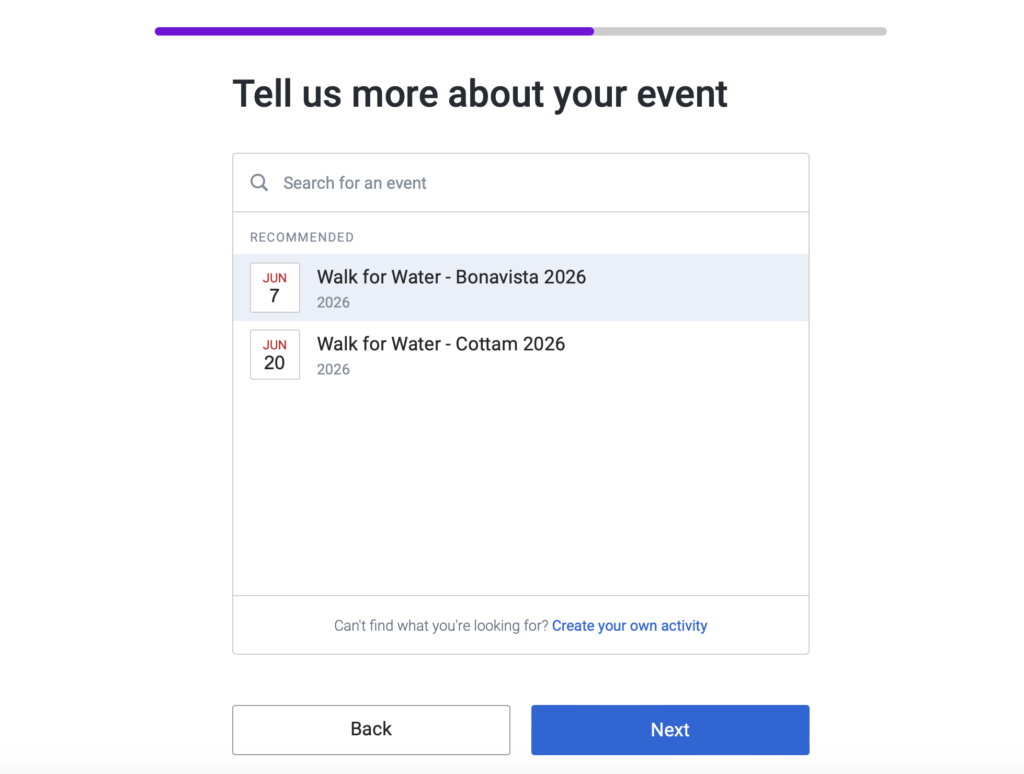Click the purple completed part of progress bar
Viewport: 1024px width, 774px height.
tap(375, 31)
